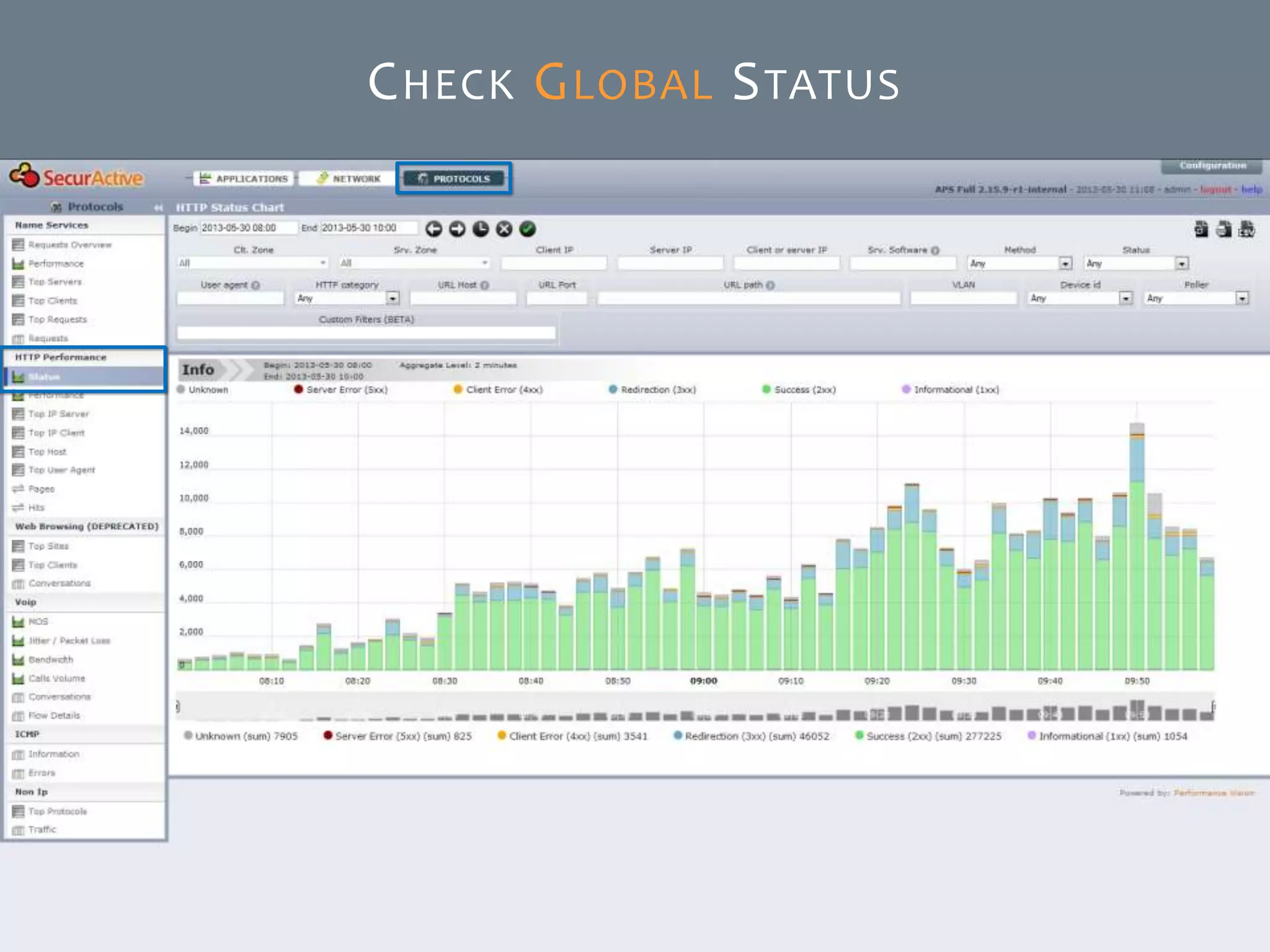1270x952 pixels.
Task: Open the Poller dropdown
Action: pos(1197,298)
